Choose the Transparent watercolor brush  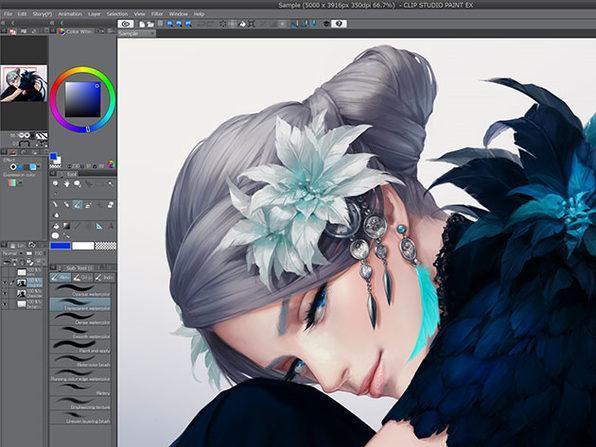(80, 304)
